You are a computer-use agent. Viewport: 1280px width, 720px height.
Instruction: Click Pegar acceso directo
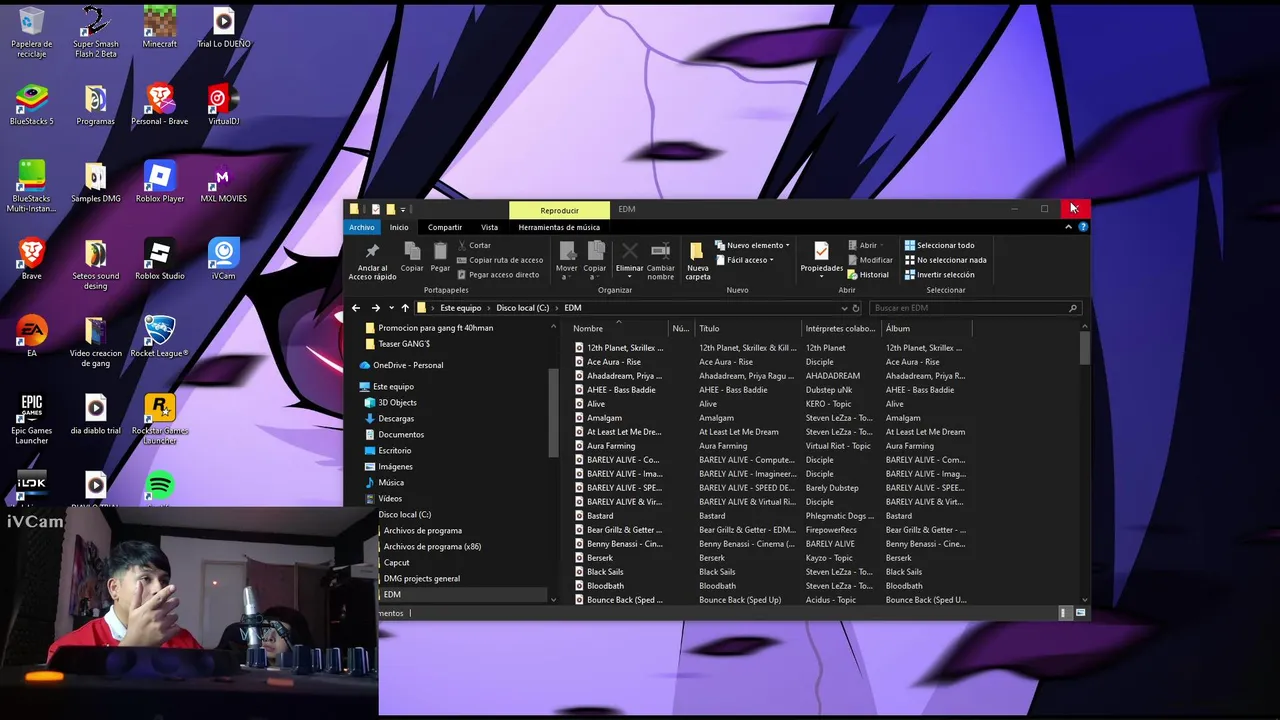point(497,274)
